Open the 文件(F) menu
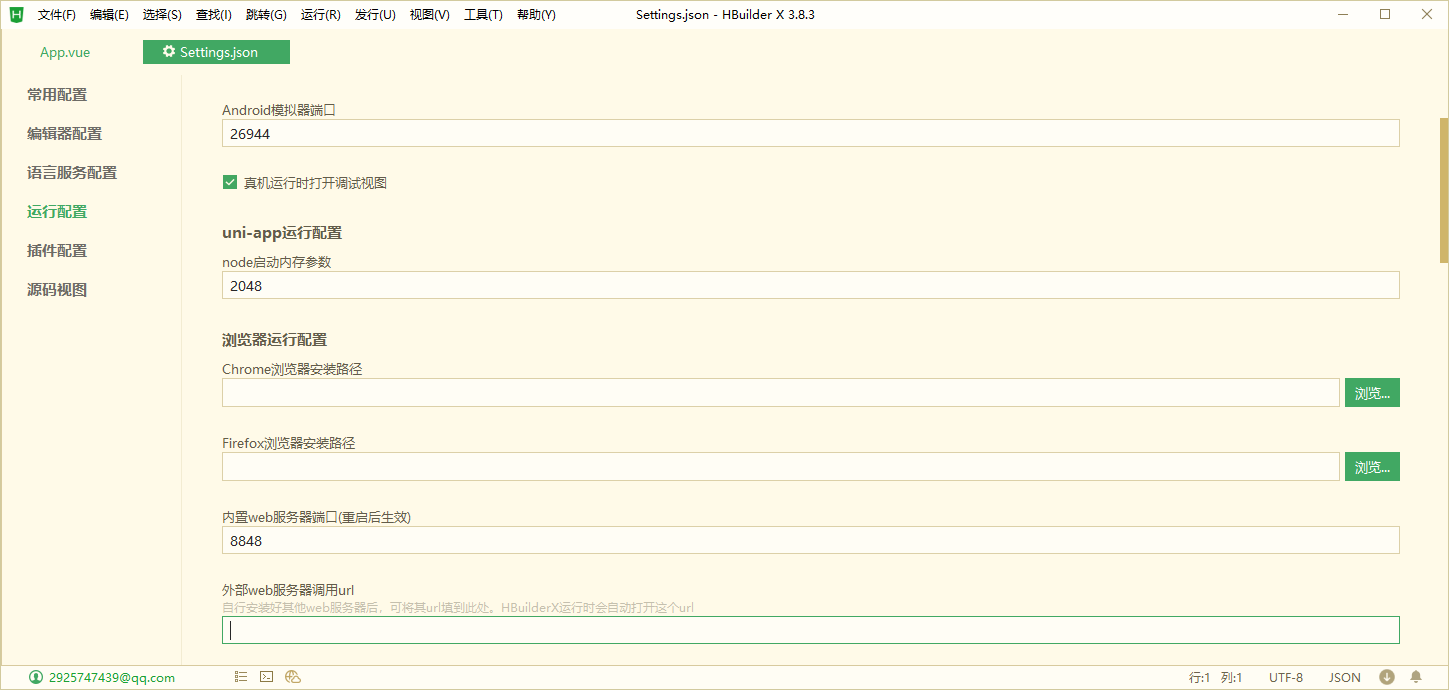The image size is (1449, 690). 57,15
